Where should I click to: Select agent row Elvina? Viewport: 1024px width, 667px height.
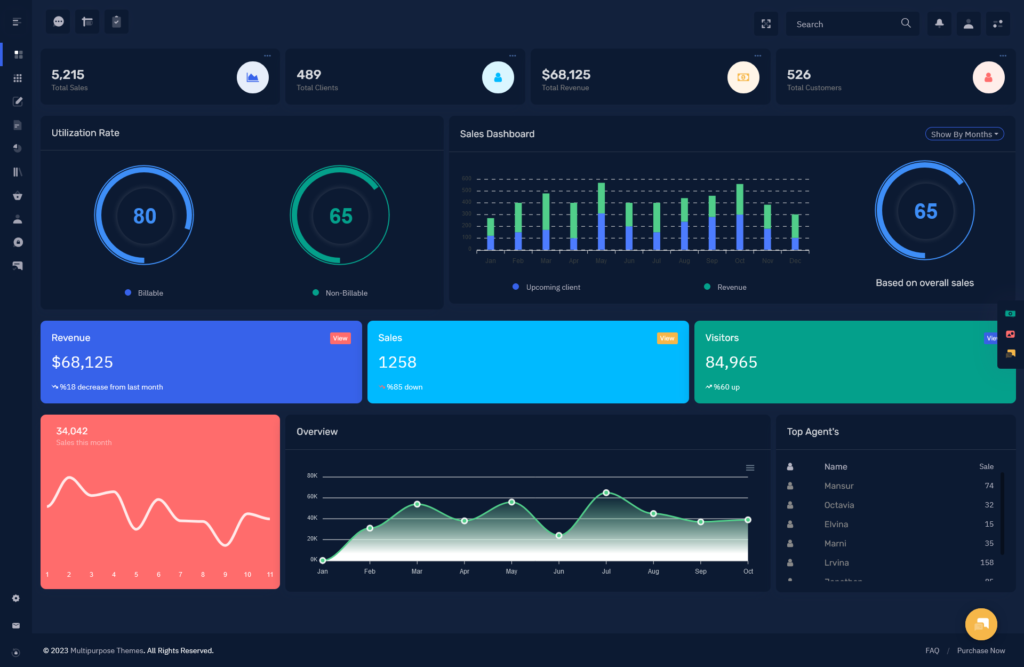pyautogui.click(x=891, y=524)
